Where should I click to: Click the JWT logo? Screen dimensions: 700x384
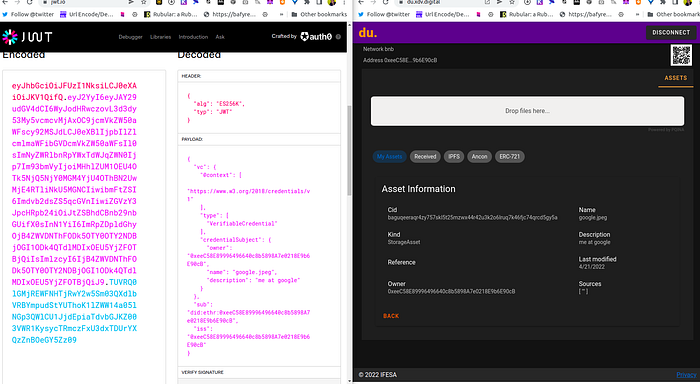coord(27,37)
